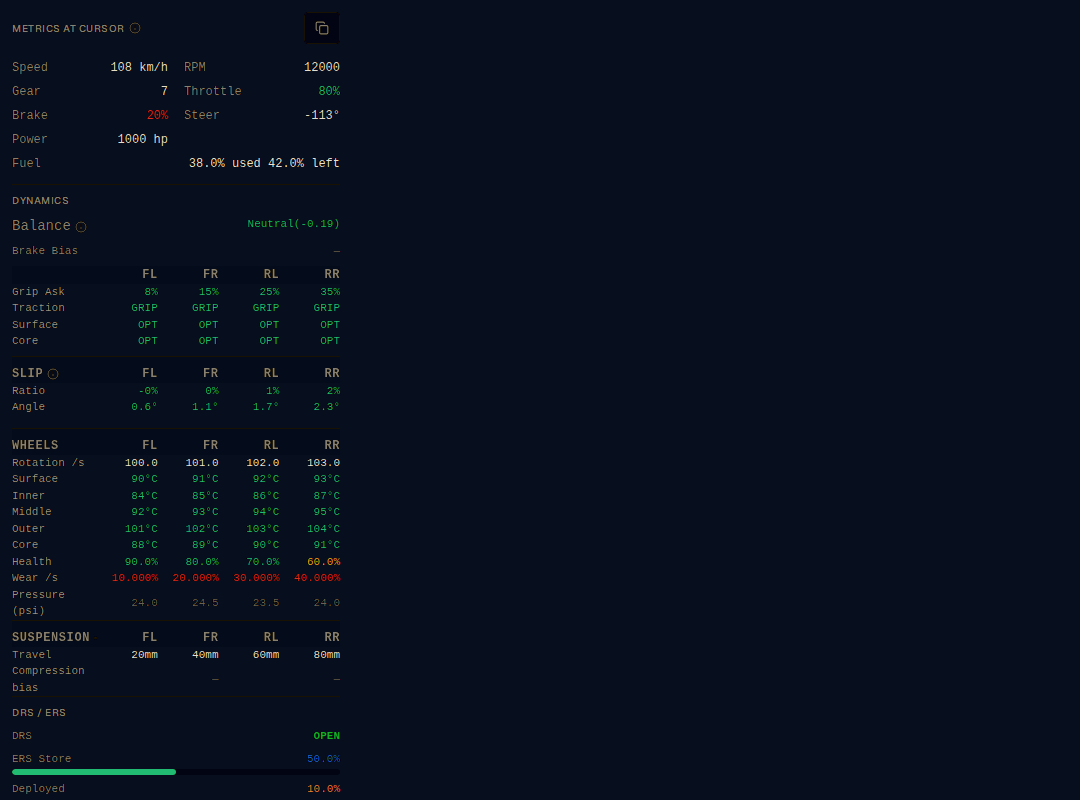Click the Deployed value 10.0%

(323, 789)
